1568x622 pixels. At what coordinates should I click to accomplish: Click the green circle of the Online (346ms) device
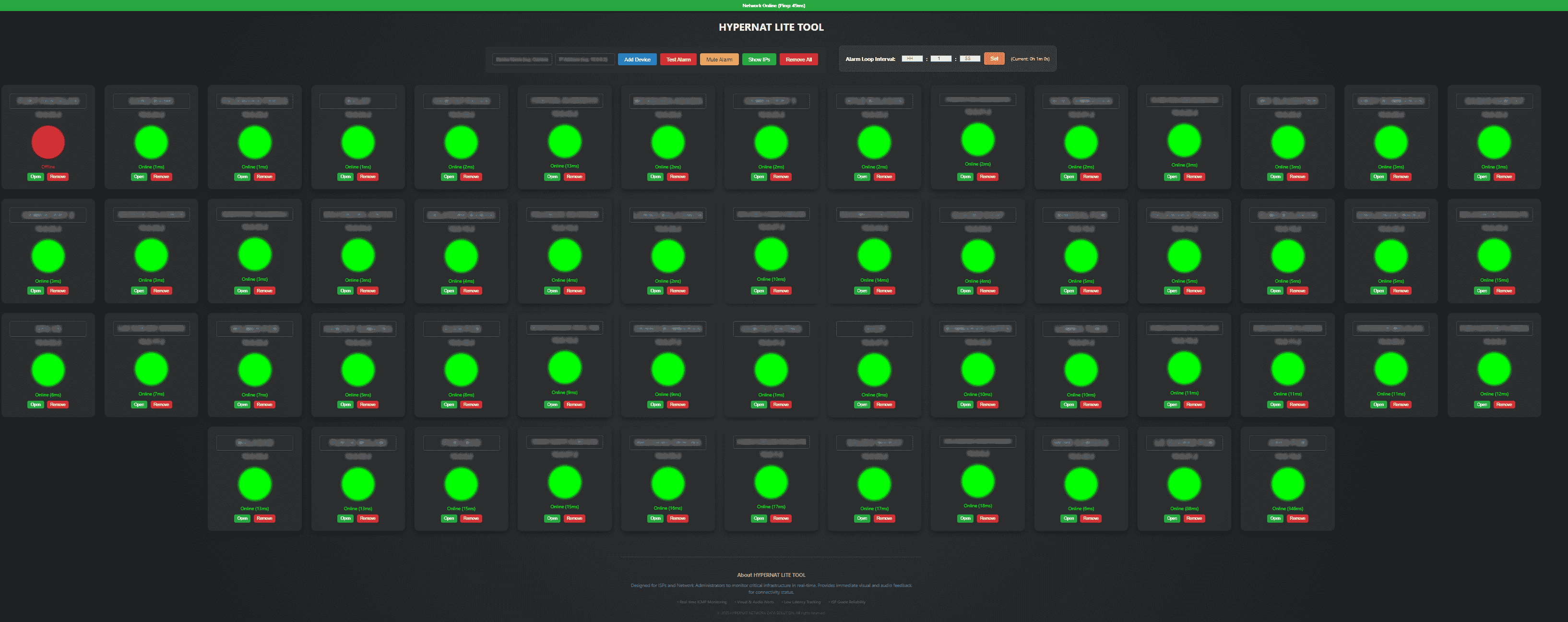[1286, 483]
